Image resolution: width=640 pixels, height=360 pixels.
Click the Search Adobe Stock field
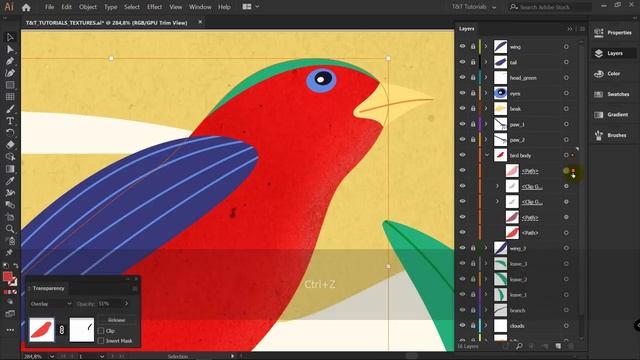pyautogui.click(x=549, y=7)
